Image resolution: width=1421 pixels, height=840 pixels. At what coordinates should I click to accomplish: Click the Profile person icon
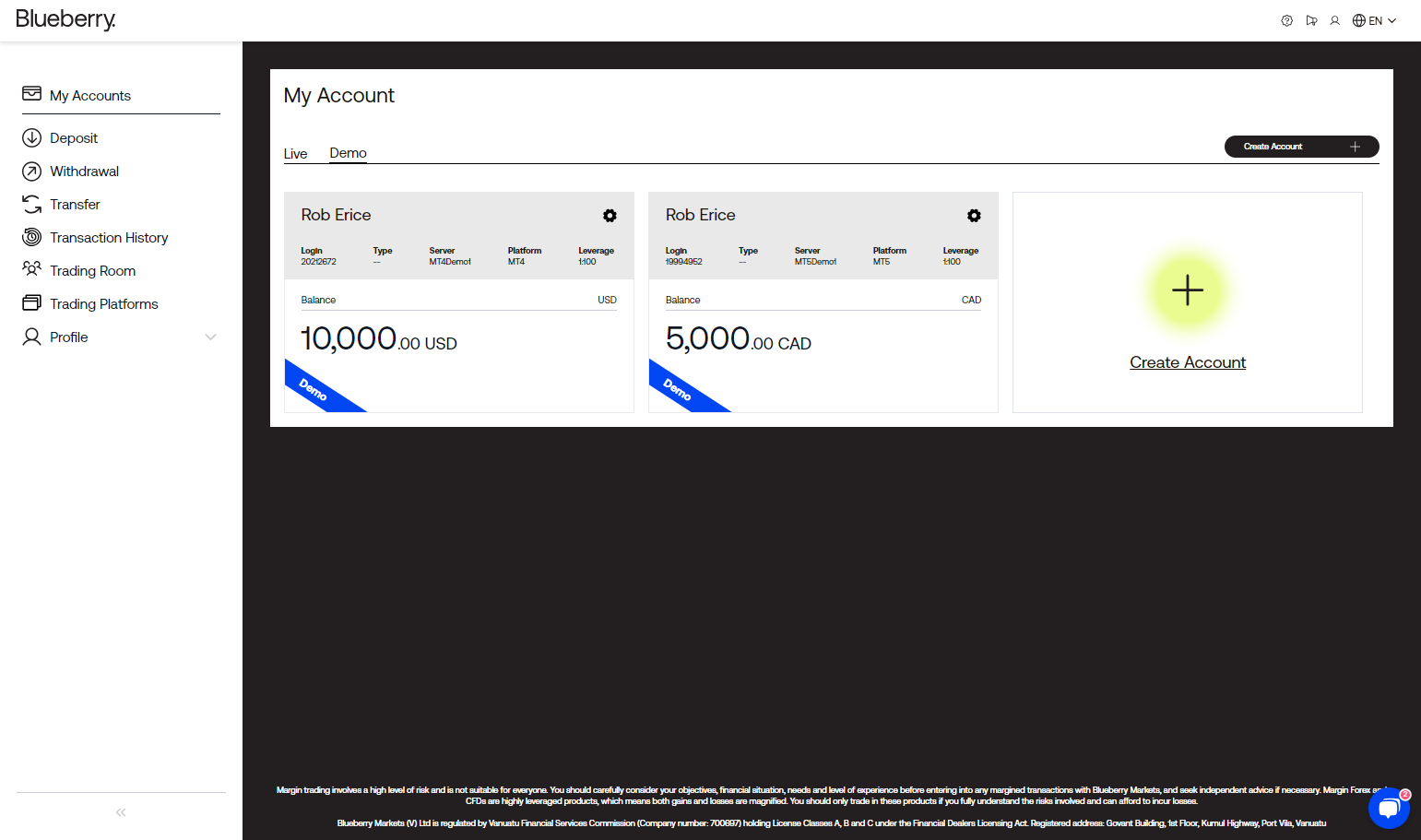tap(31, 337)
